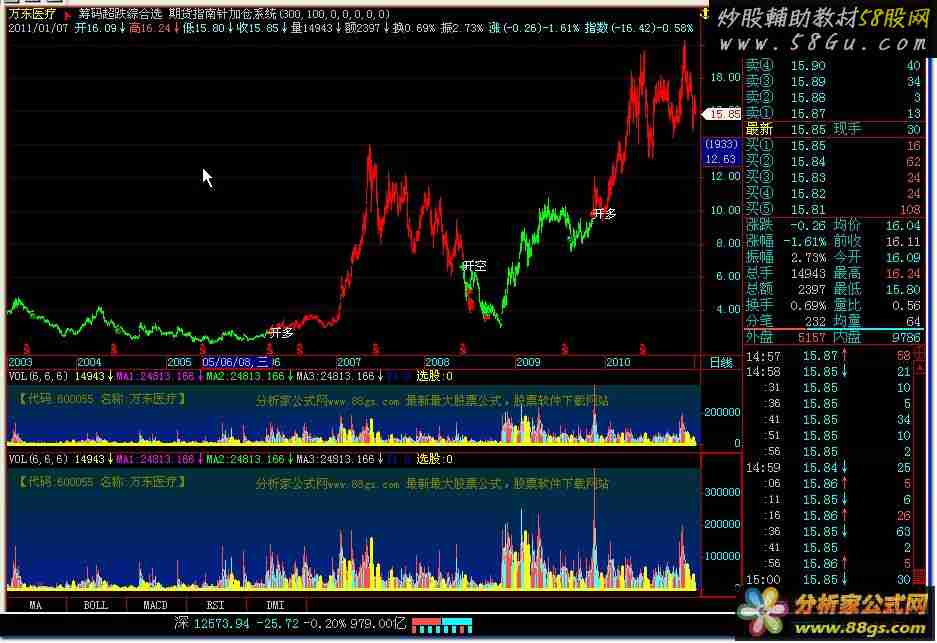The height and width of the screenshot is (643, 937).
Task: Click the stock name 万东医疗
Action: (x=32, y=14)
